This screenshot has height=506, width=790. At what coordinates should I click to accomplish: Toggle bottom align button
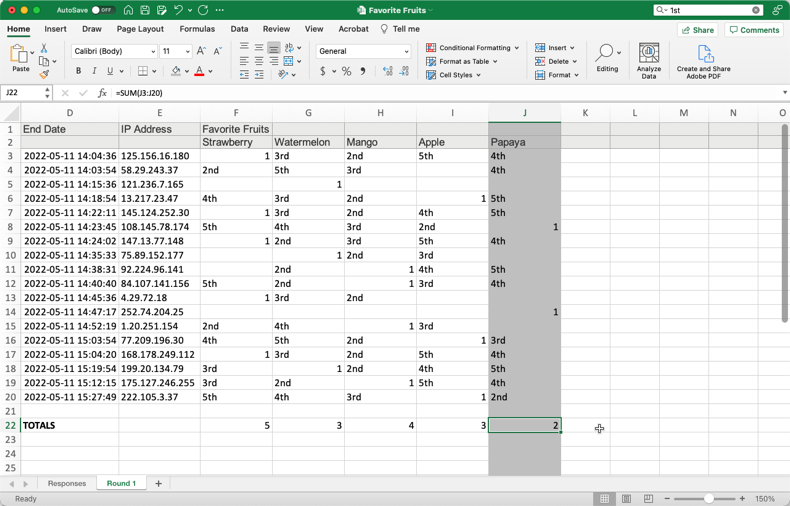[x=274, y=48]
